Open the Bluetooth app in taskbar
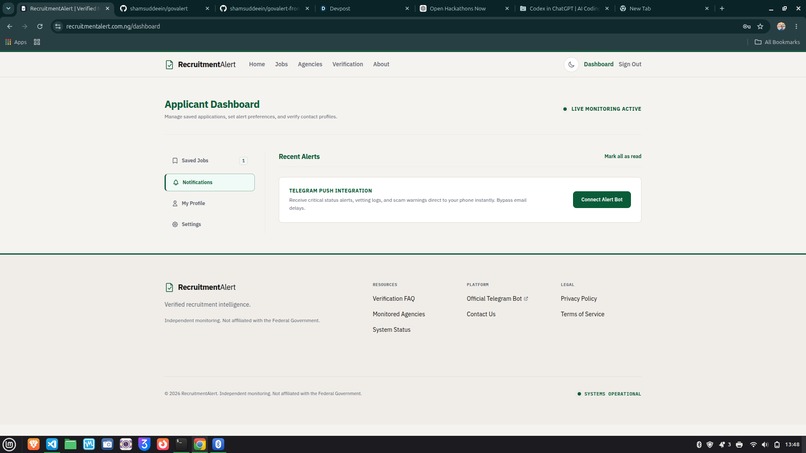The width and height of the screenshot is (806, 453). point(218,444)
